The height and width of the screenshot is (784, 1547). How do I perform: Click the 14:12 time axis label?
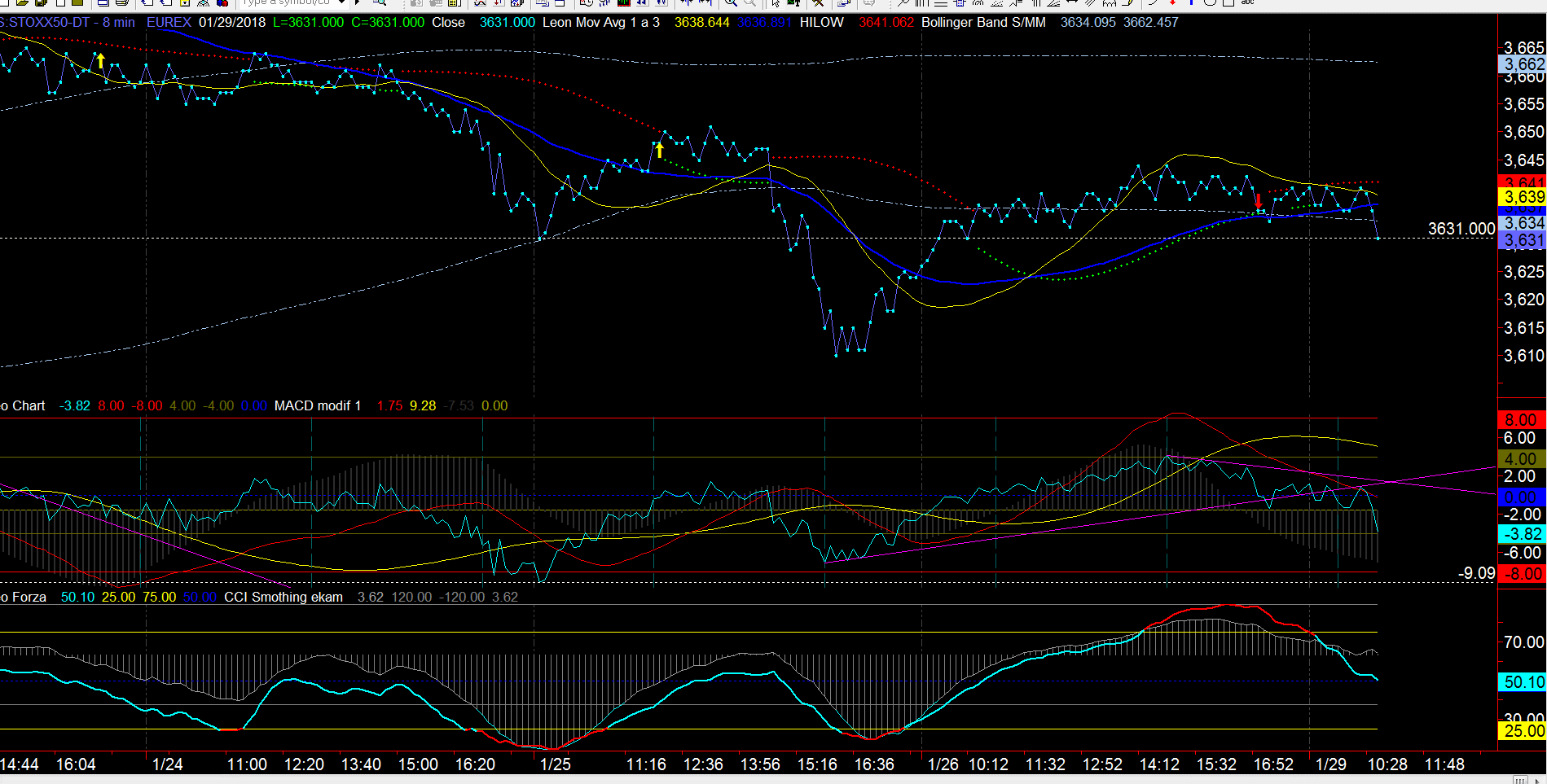coord(1159,764)
